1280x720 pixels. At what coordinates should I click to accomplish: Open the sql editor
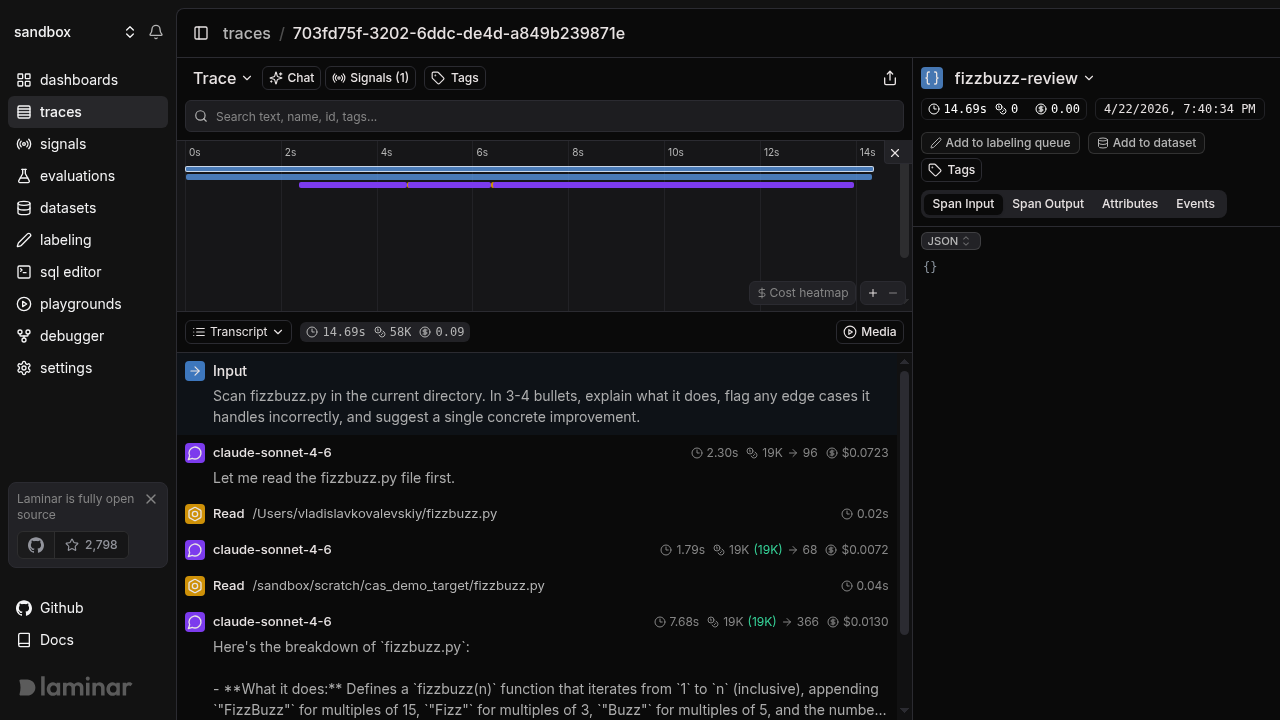coord(88,272)
